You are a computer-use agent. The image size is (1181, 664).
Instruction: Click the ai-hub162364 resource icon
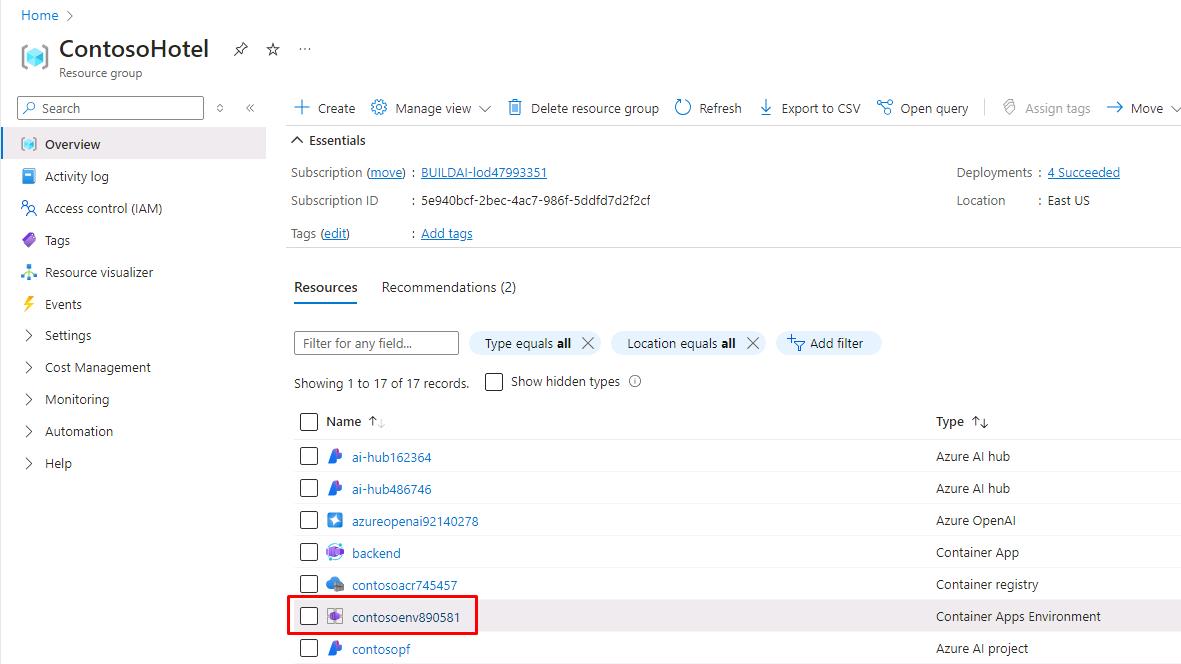[335, 456]
